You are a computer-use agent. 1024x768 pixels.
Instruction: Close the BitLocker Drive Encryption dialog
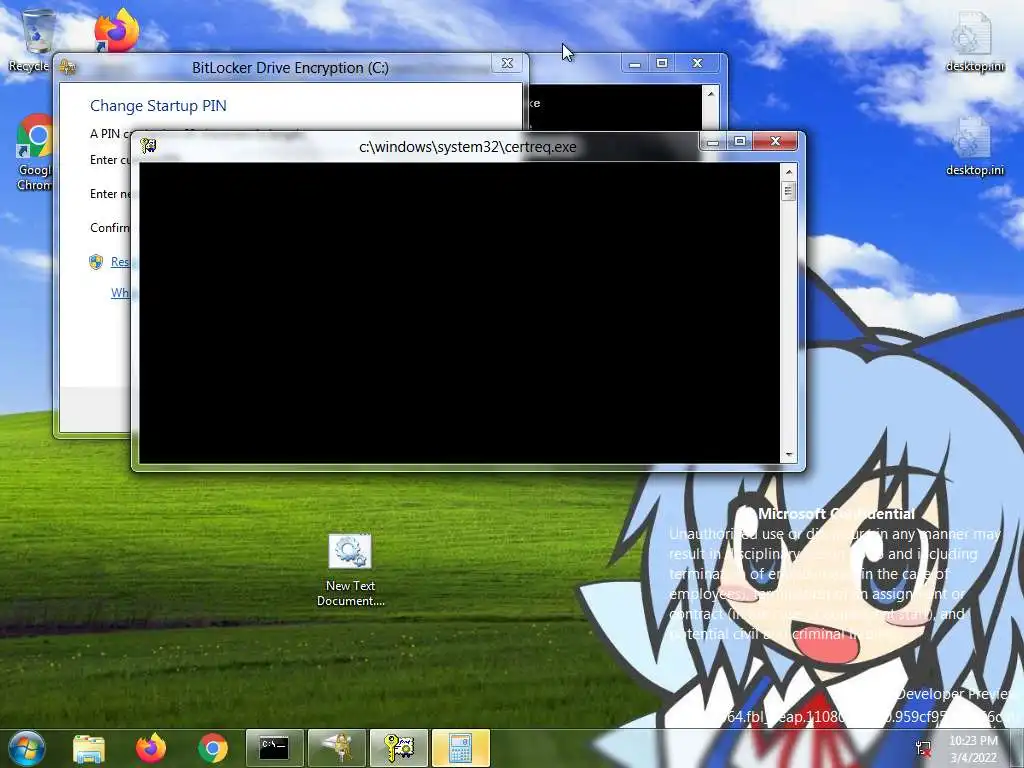(507, 63)
